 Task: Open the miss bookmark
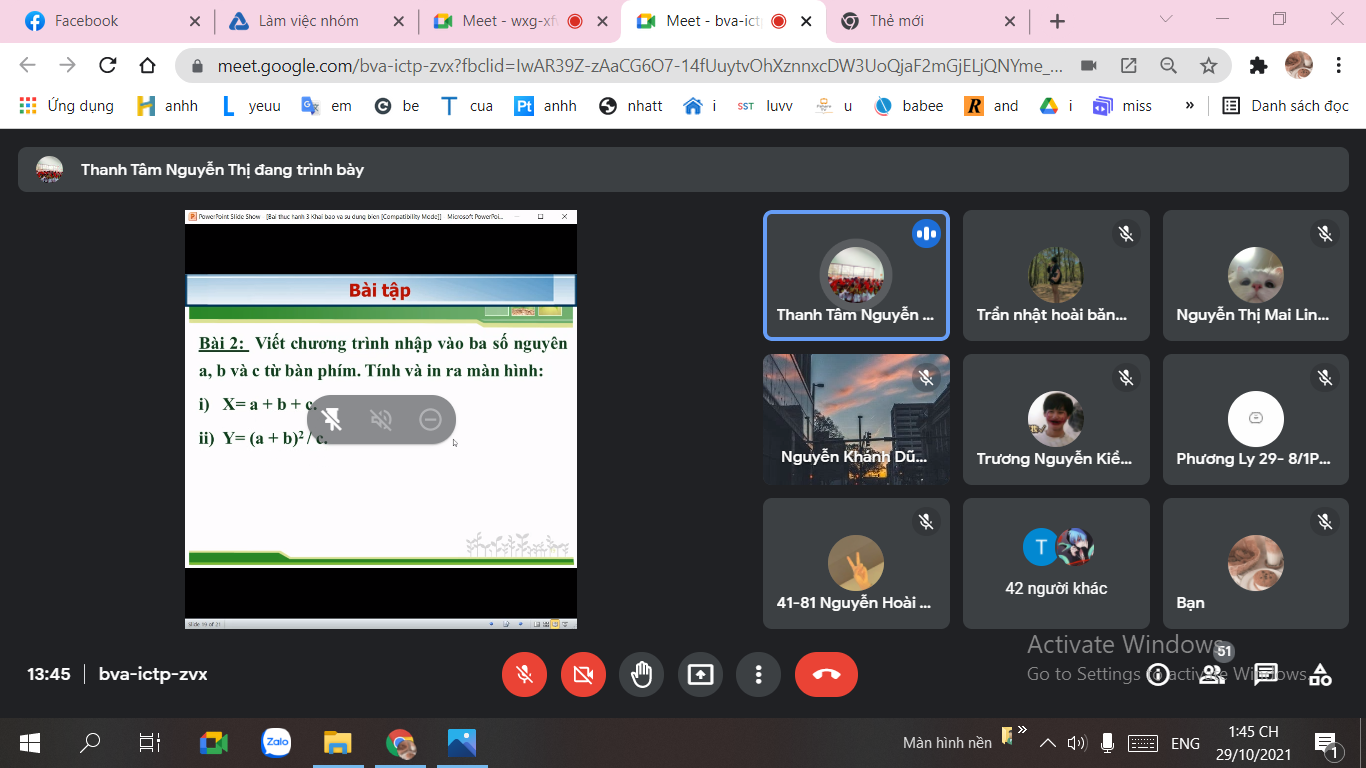coord(1122,105)
